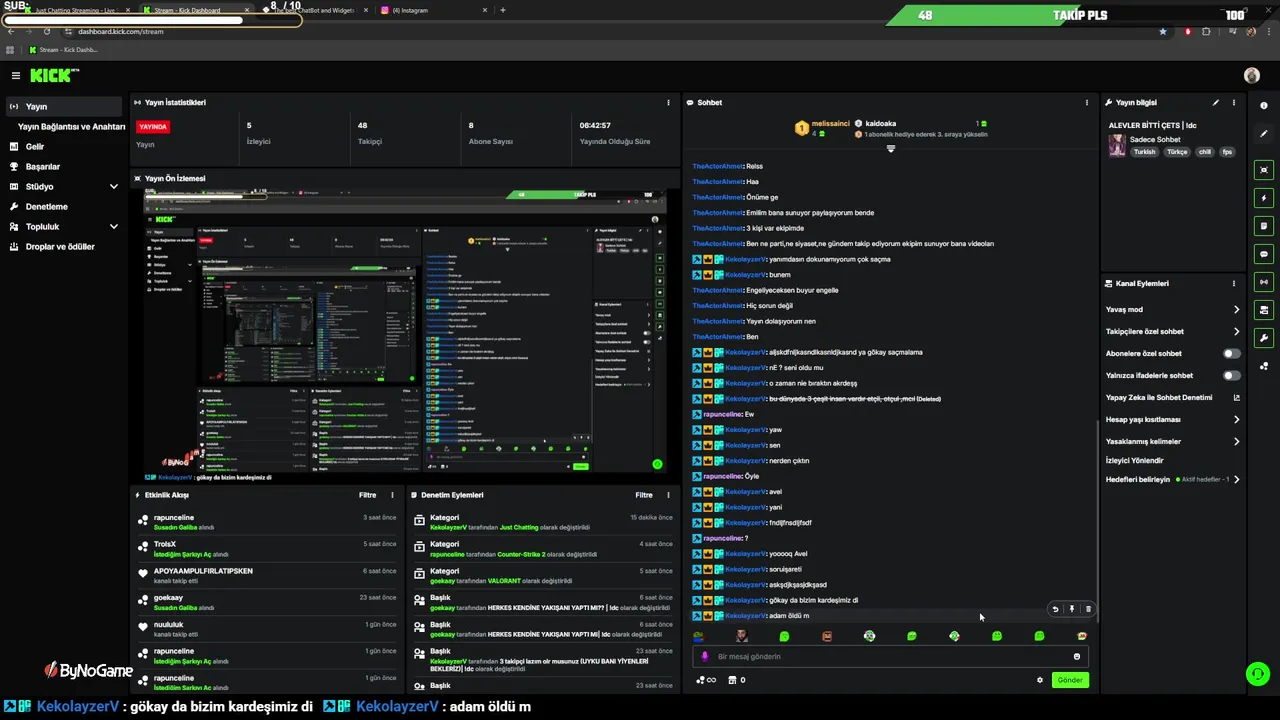Toggle wrench widget in right sidebar

click(x=1264, y=338)
